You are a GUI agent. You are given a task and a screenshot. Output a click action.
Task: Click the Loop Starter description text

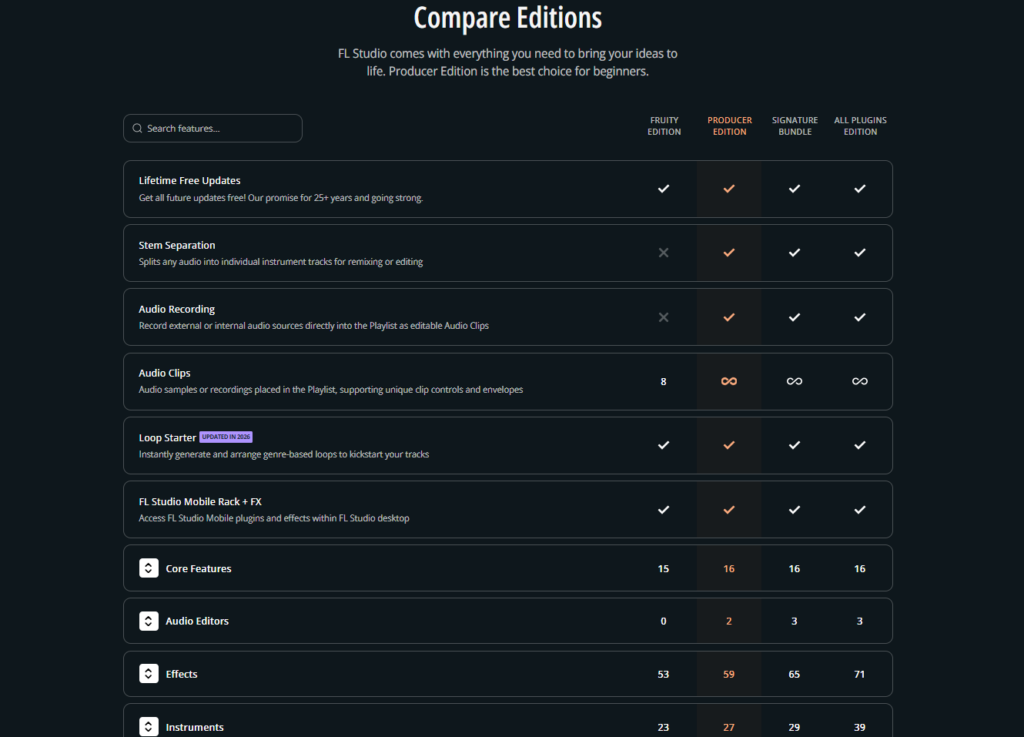[x=284, y=454]
